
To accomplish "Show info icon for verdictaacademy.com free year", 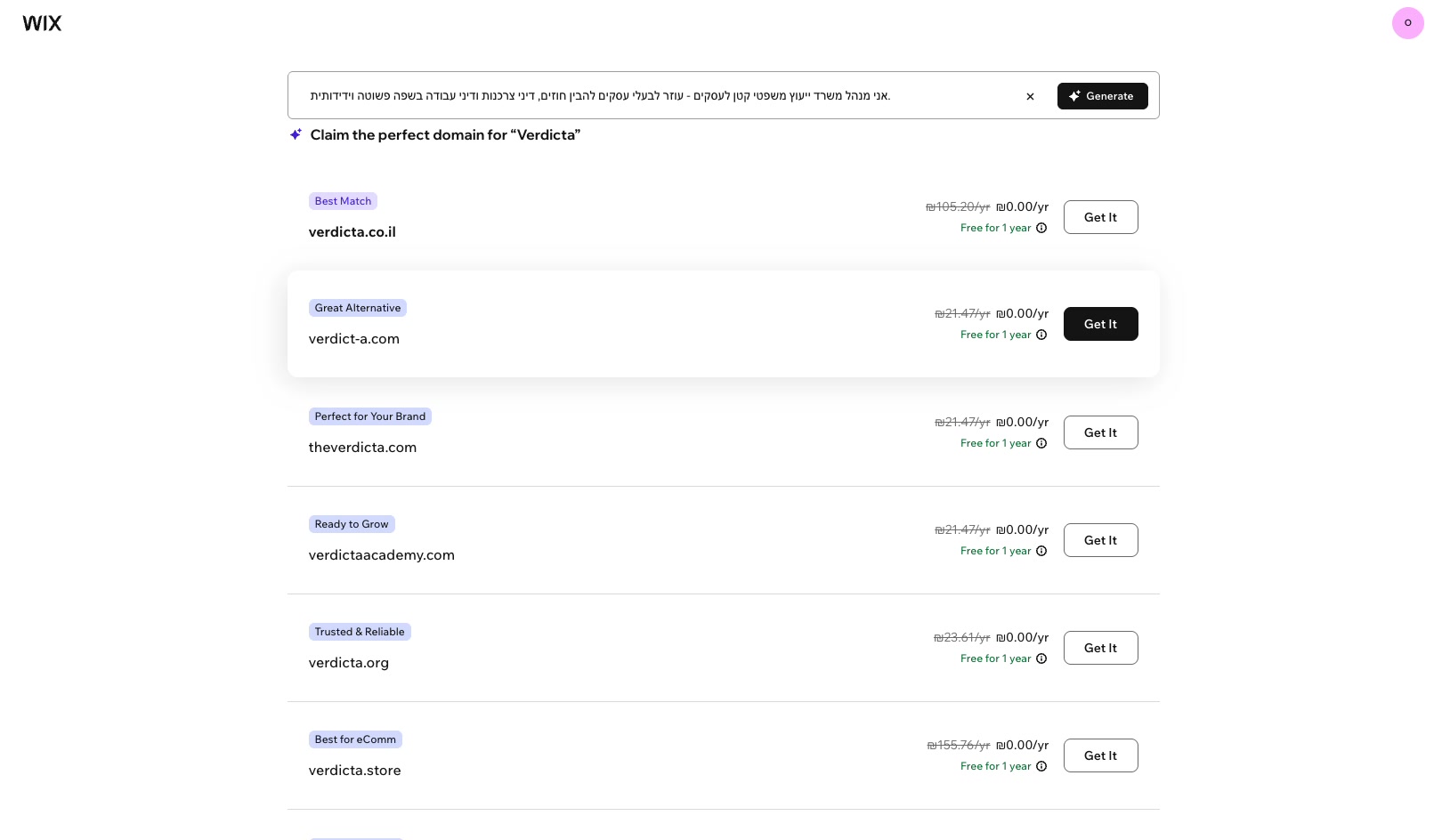I will click(1041, 551).
